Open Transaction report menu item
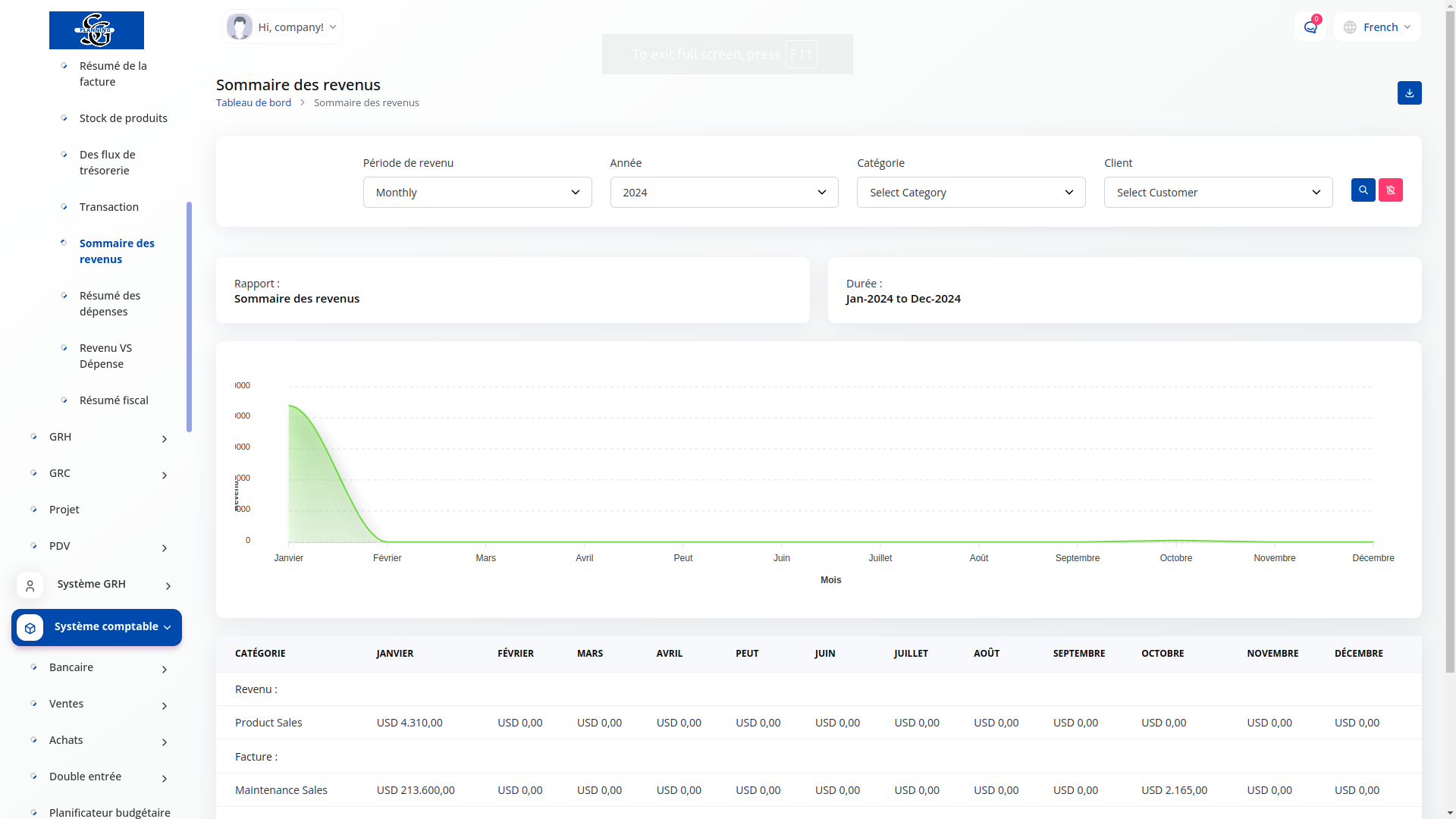Viewport: 1456px width, 819px height. [109, 207]
